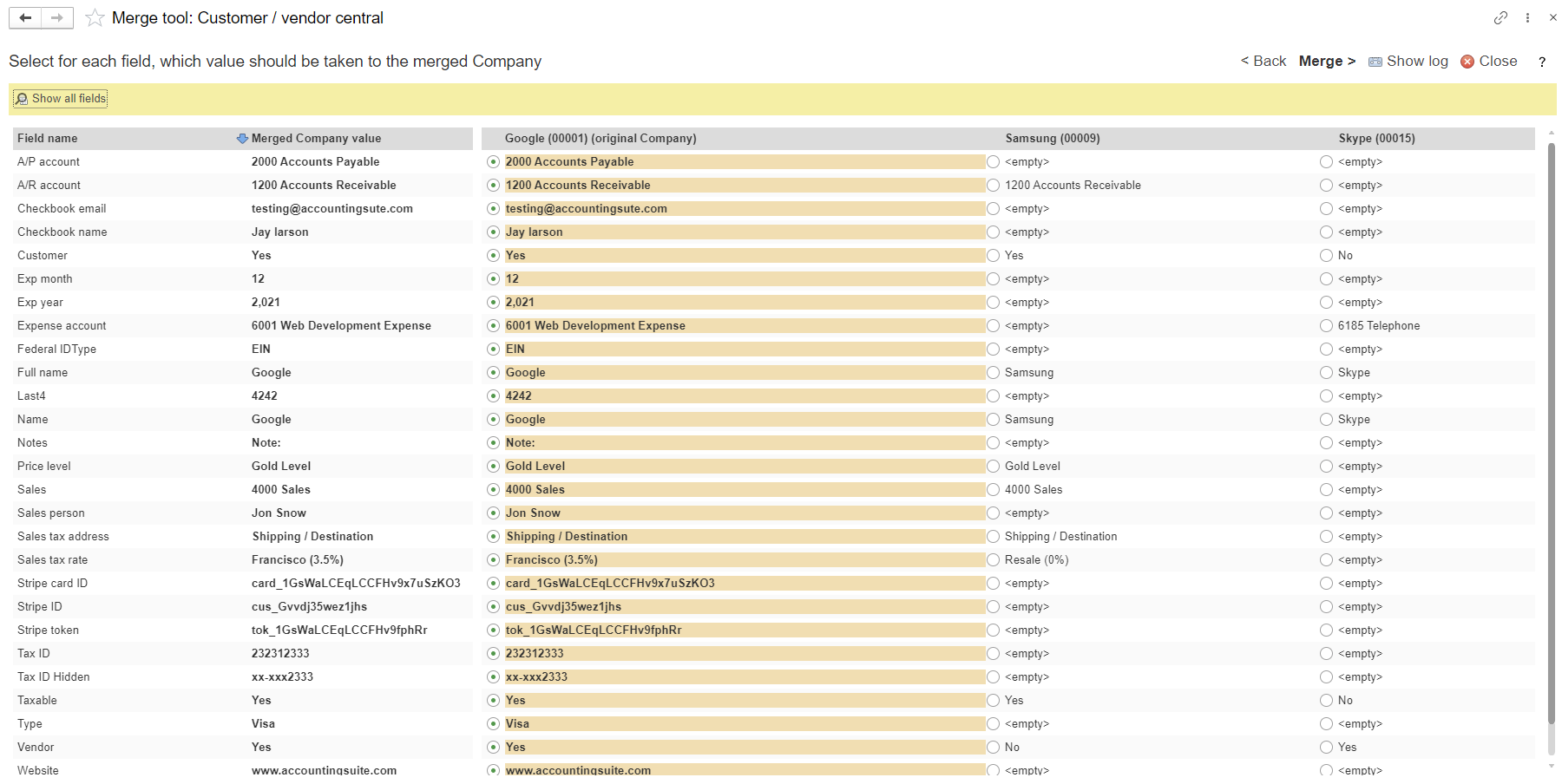Image resolution: width=1562 pixels, height=784 pixels.
Task: Click the Show log icon
Action: (1375, 62)
